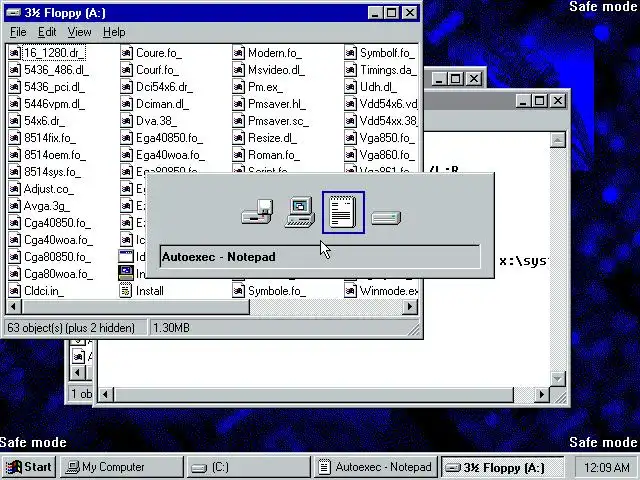640x480 pixels.
Task: Click Notepad horizontal scrollbar right arrow
Action: tap(542, 394)
